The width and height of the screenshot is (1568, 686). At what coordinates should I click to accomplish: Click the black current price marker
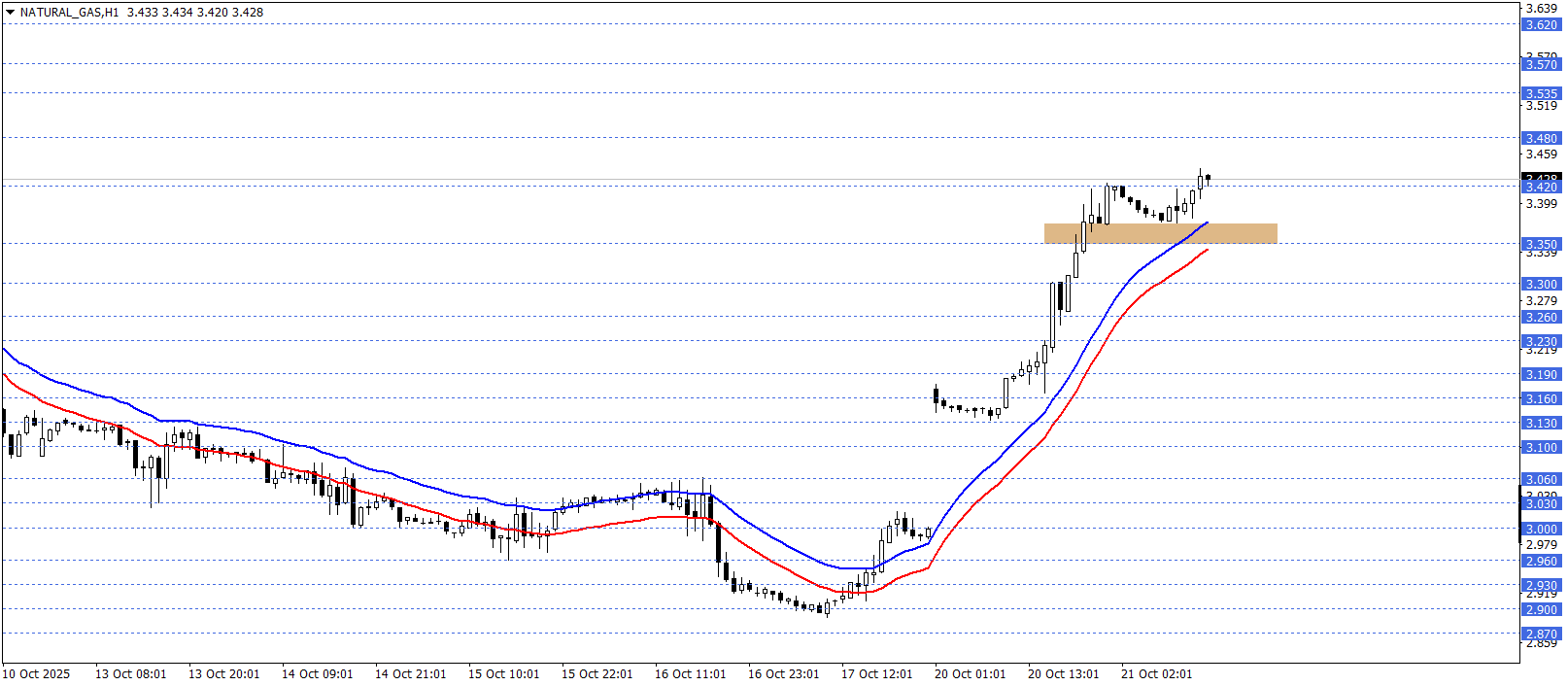click(1541, 178)
